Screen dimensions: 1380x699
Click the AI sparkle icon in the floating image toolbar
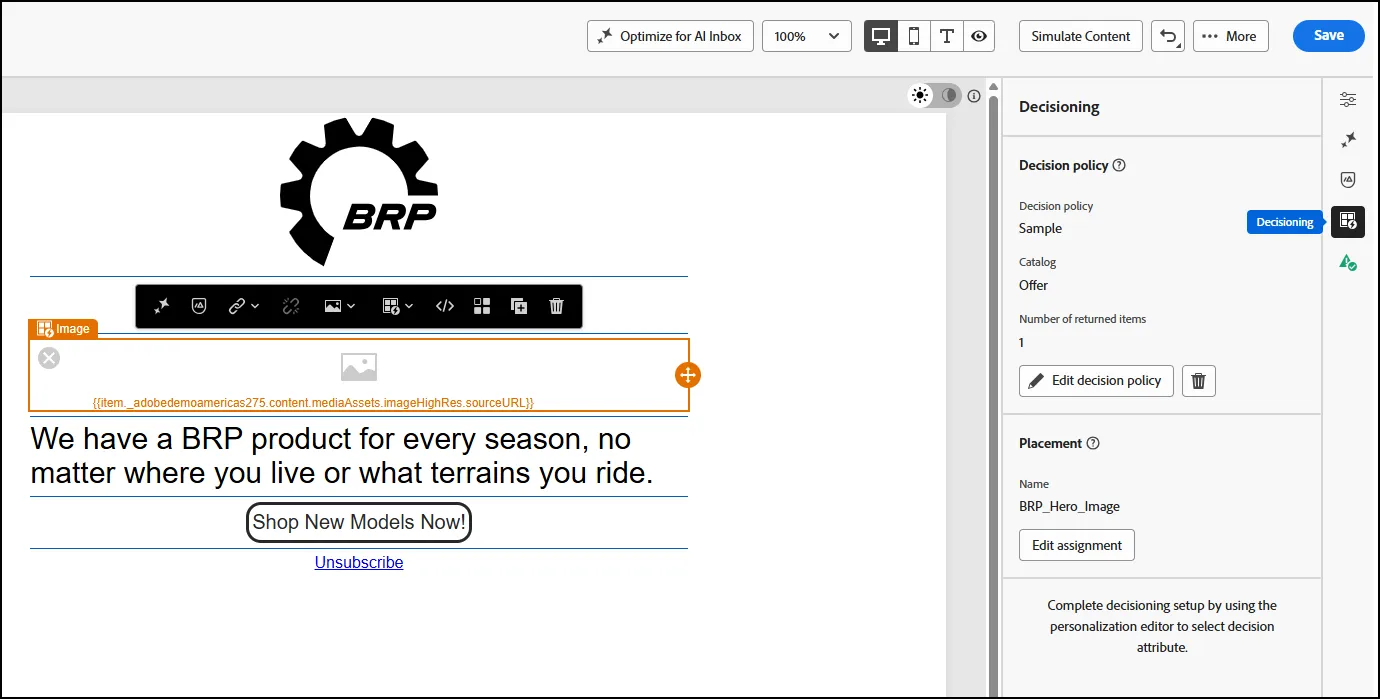click(x=161, y=307)
